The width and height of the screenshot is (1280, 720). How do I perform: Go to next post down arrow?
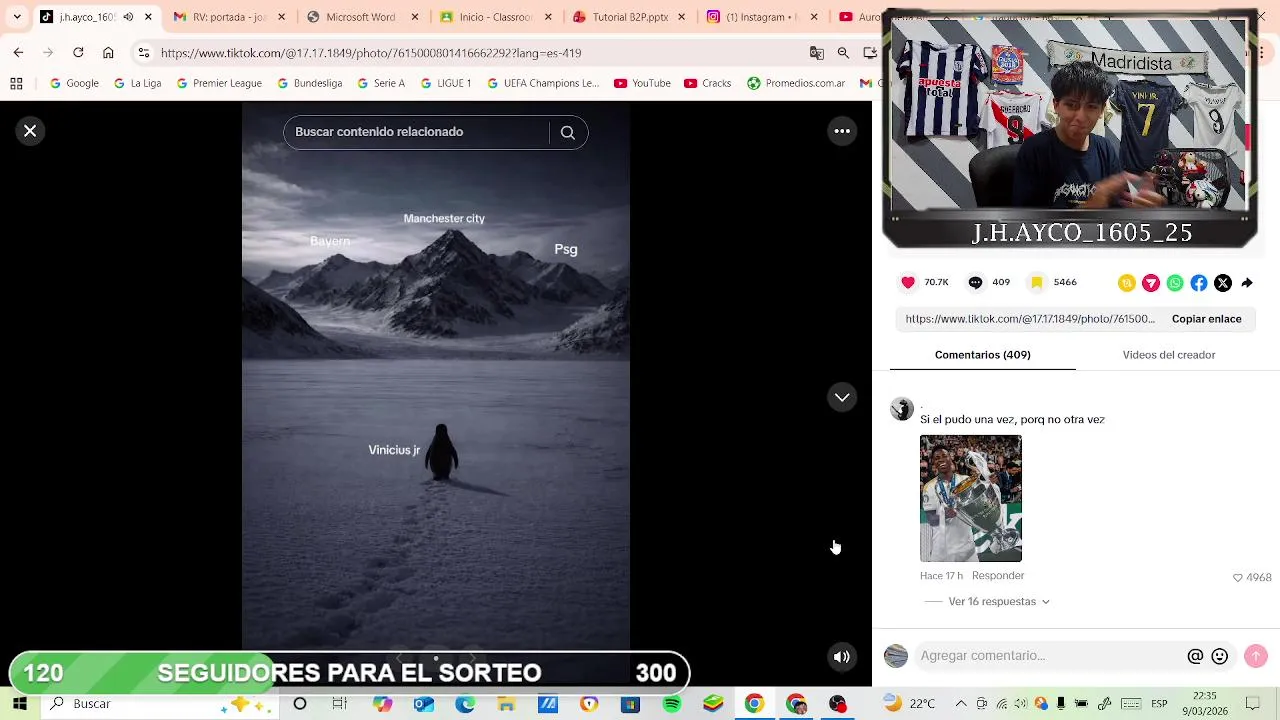point(842,397)
